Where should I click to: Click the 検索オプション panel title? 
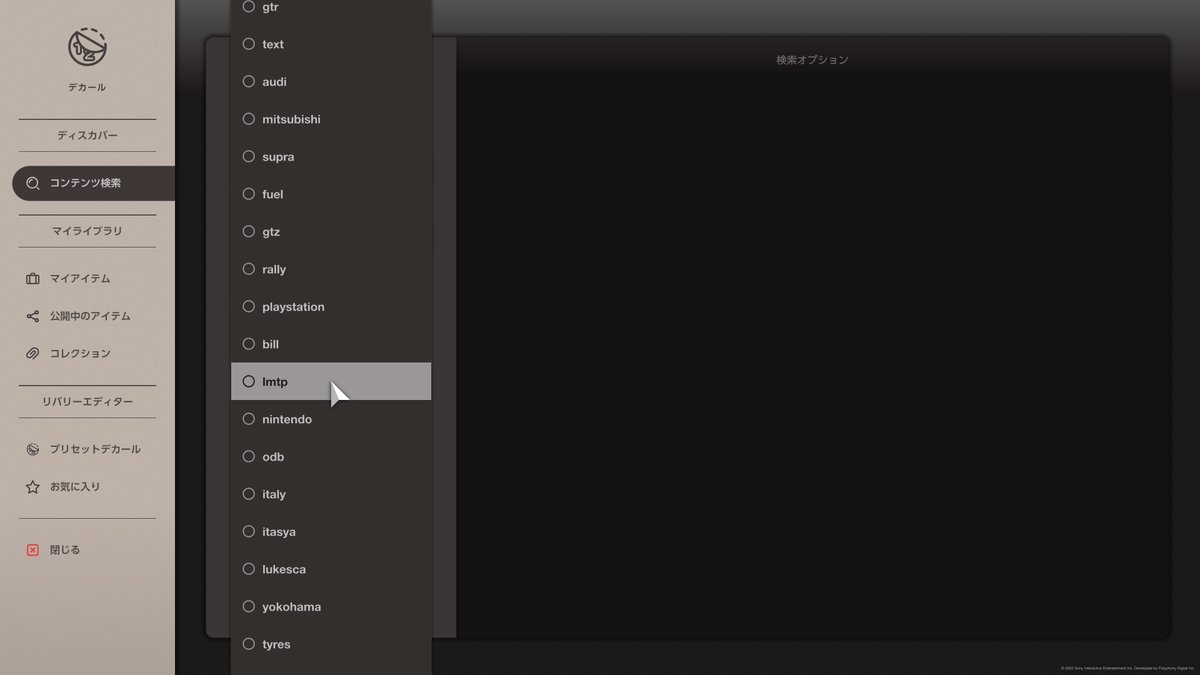(812, 60)
